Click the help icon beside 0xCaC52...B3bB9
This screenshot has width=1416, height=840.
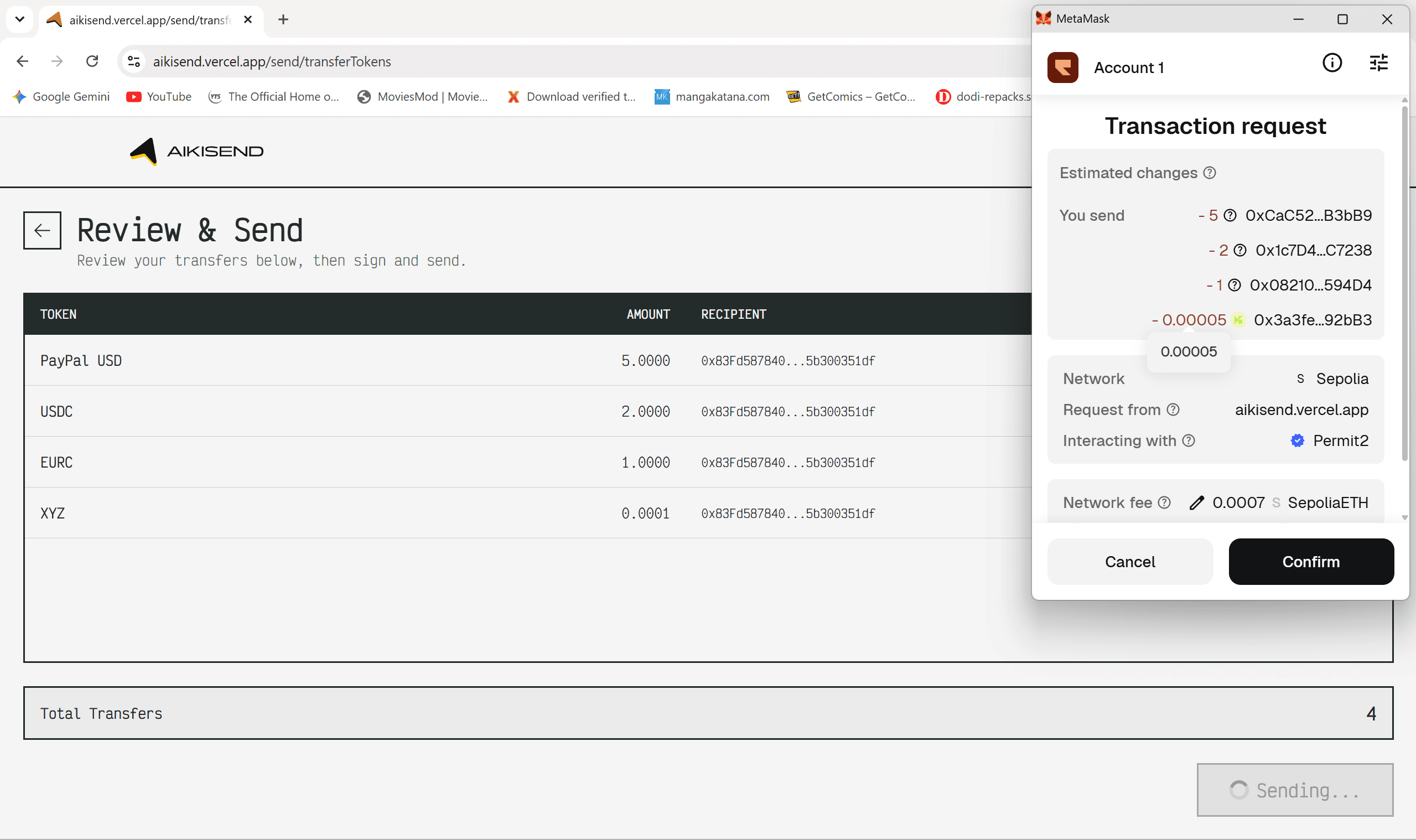pyautogui.click(x=1230, y=216)
